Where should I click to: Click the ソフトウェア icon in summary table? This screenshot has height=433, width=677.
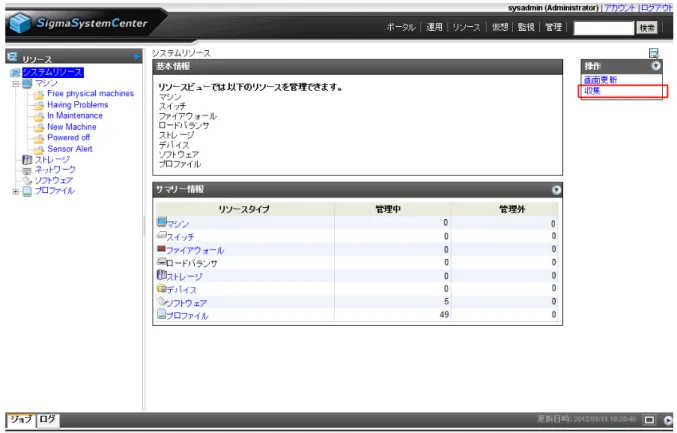click(161, 301)
